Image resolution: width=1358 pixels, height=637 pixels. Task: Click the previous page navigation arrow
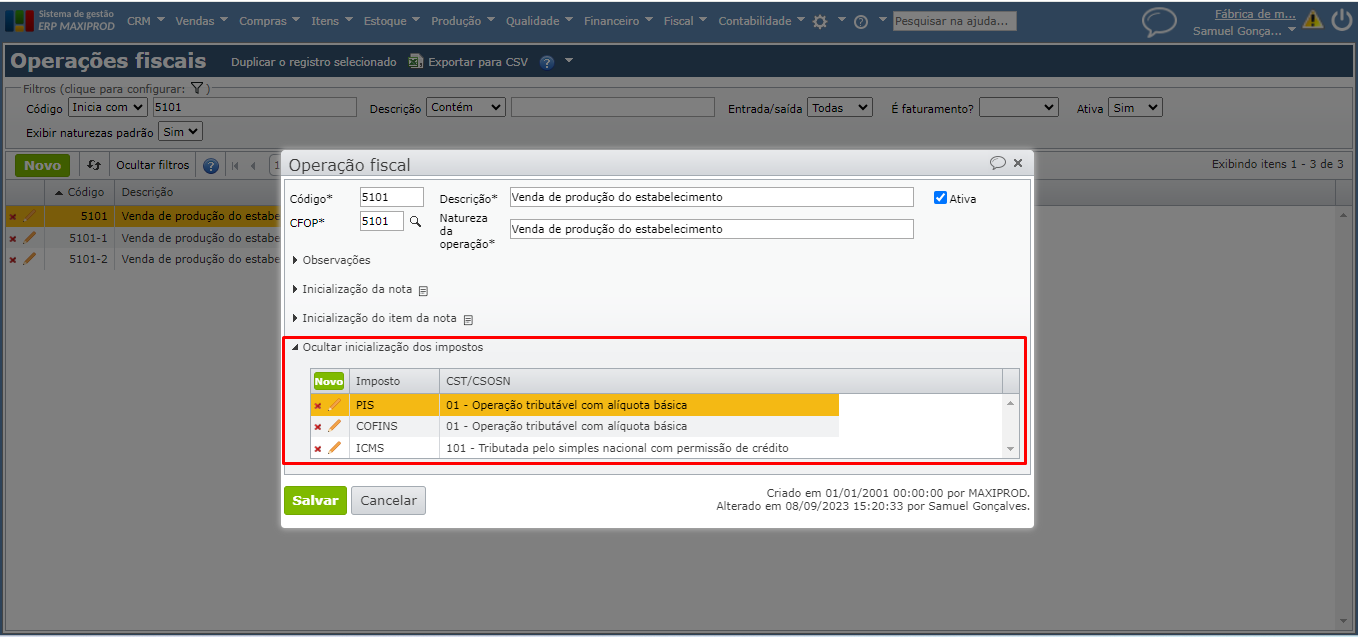click(x=253, y=166)
